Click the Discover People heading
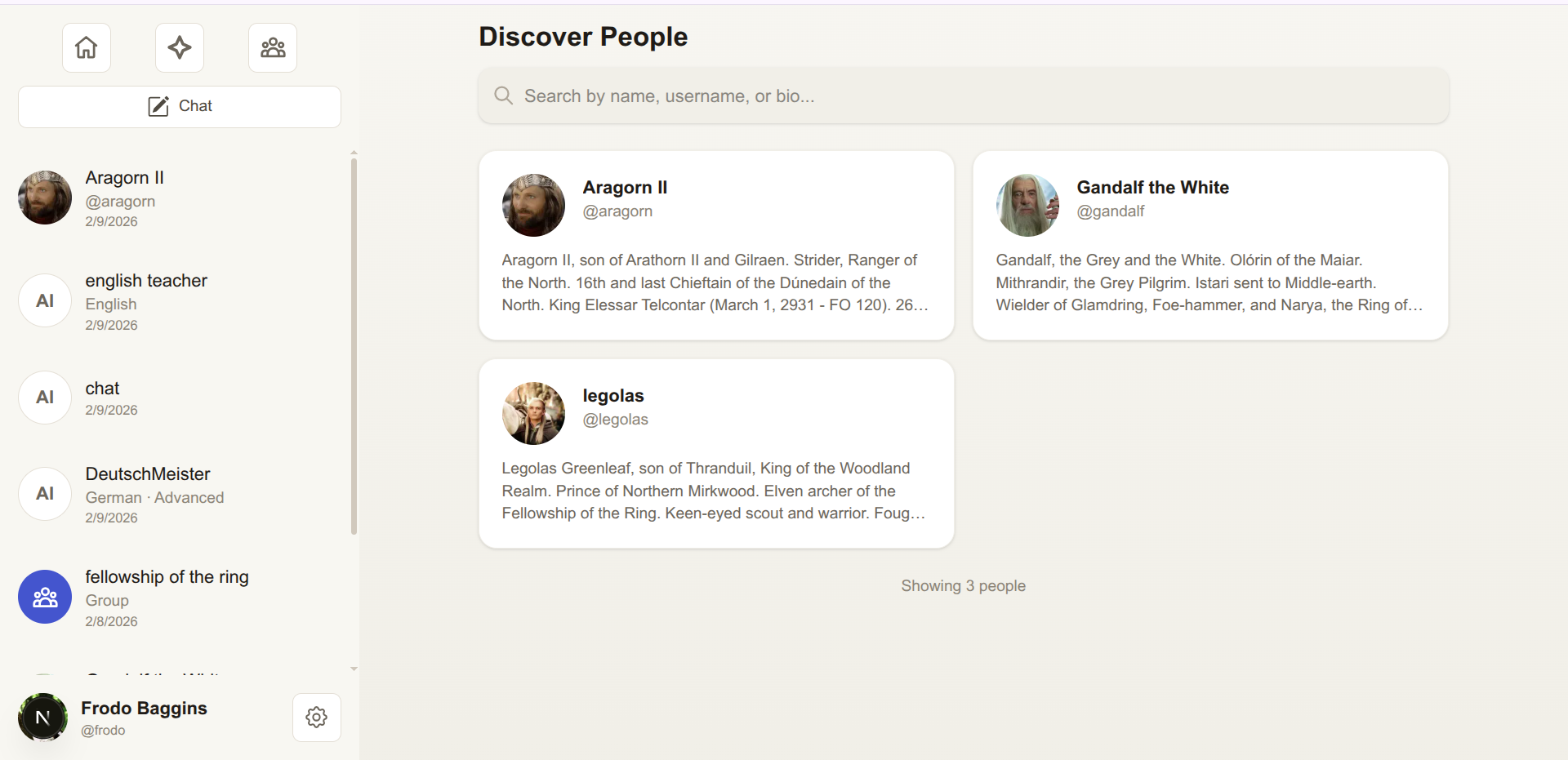Screen dimensions: 1568x760 pos(583,37)
